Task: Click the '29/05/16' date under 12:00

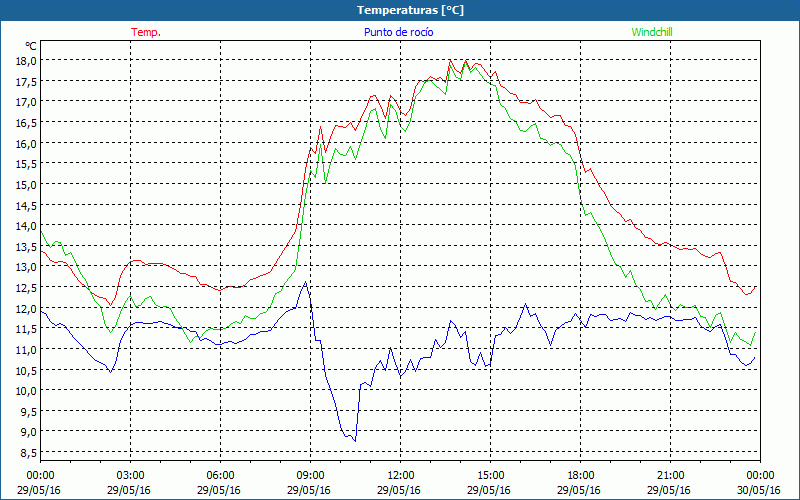Action: pyautogui.click(x=399, y=490)
